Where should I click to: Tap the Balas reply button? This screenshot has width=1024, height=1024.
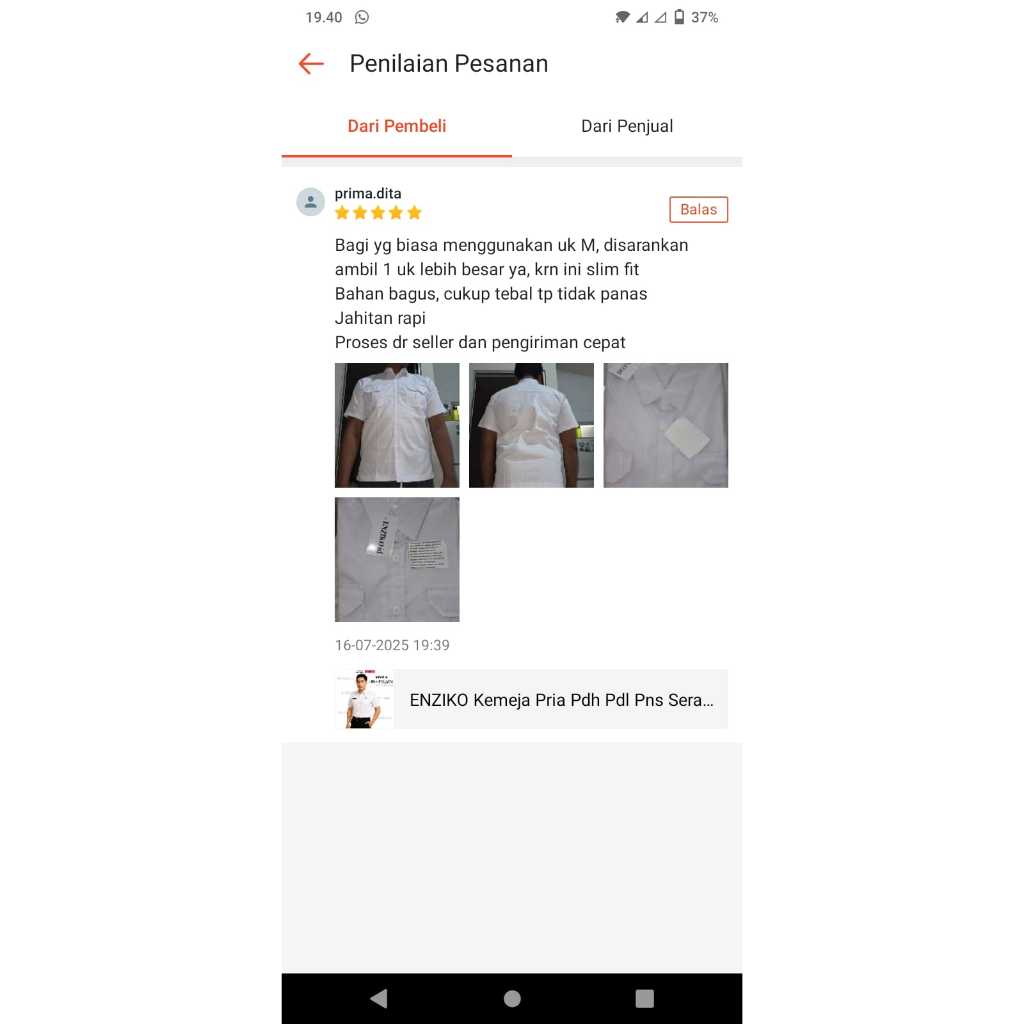coord(698,210)
